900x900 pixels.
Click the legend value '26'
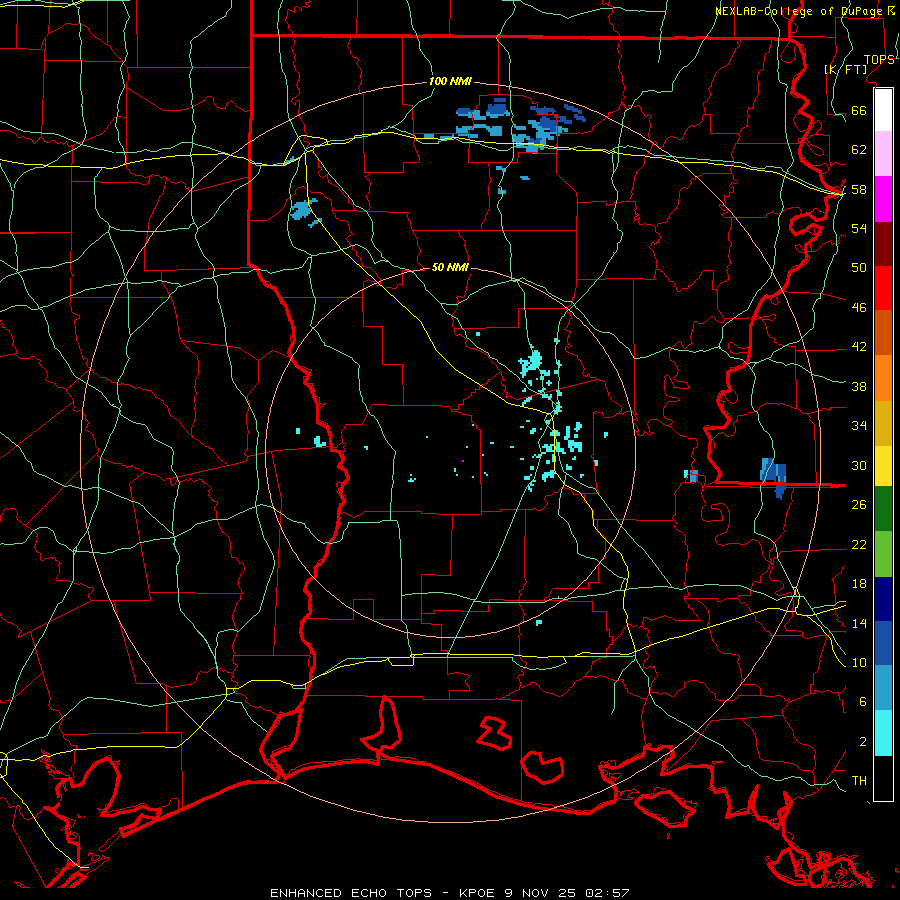click(x=859, y=505)
